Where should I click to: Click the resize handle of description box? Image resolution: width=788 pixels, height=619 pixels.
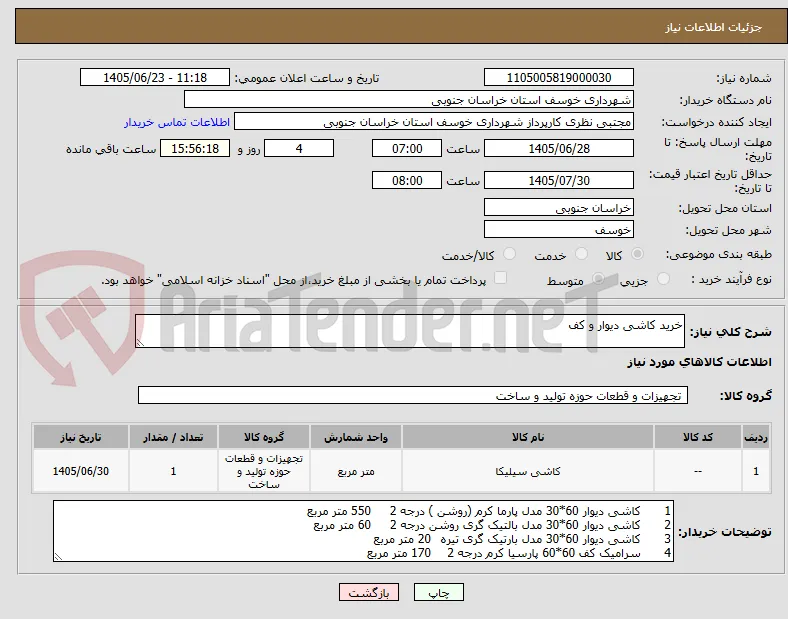click(x=140, y=343)
